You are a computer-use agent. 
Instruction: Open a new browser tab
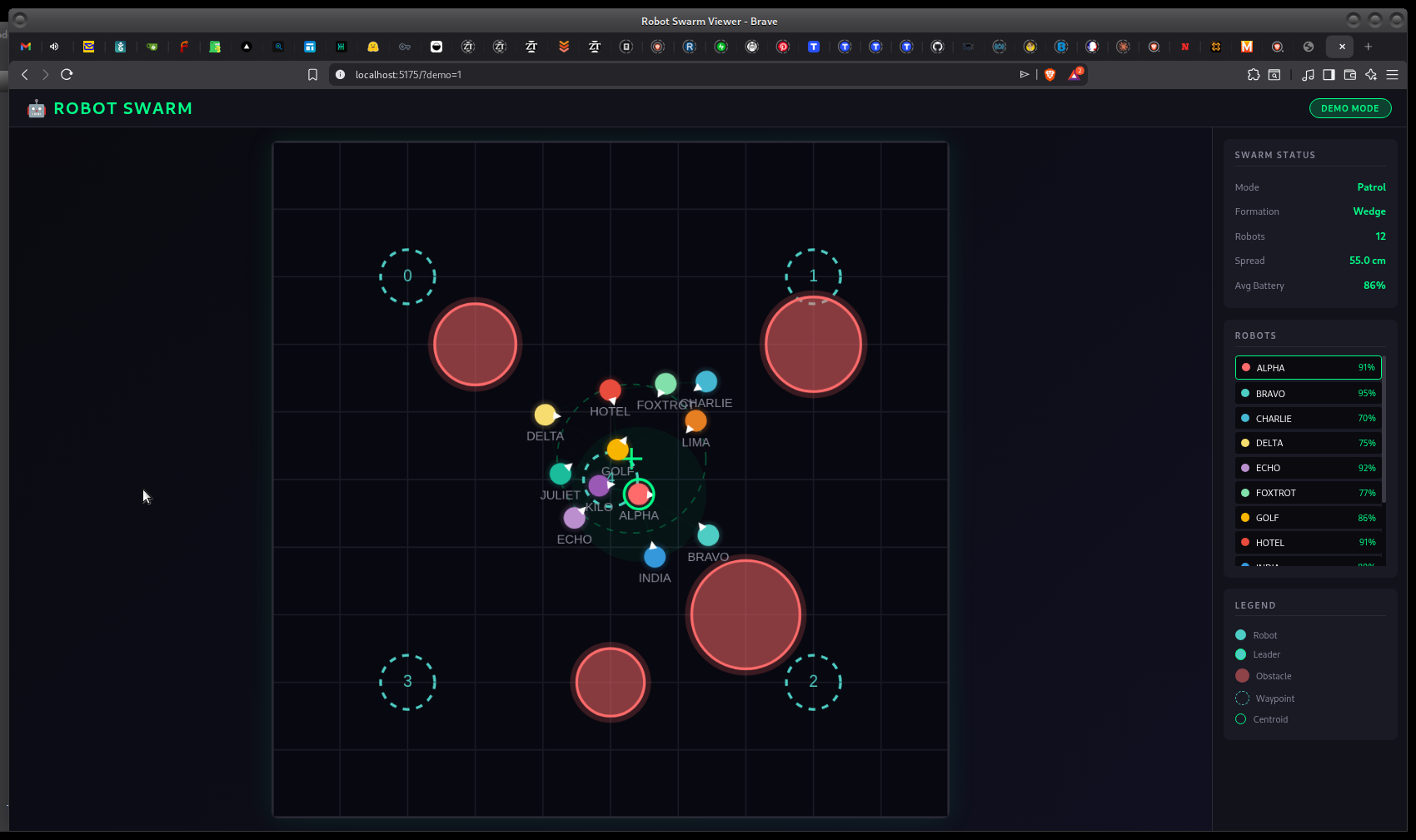coord(1368,47)
